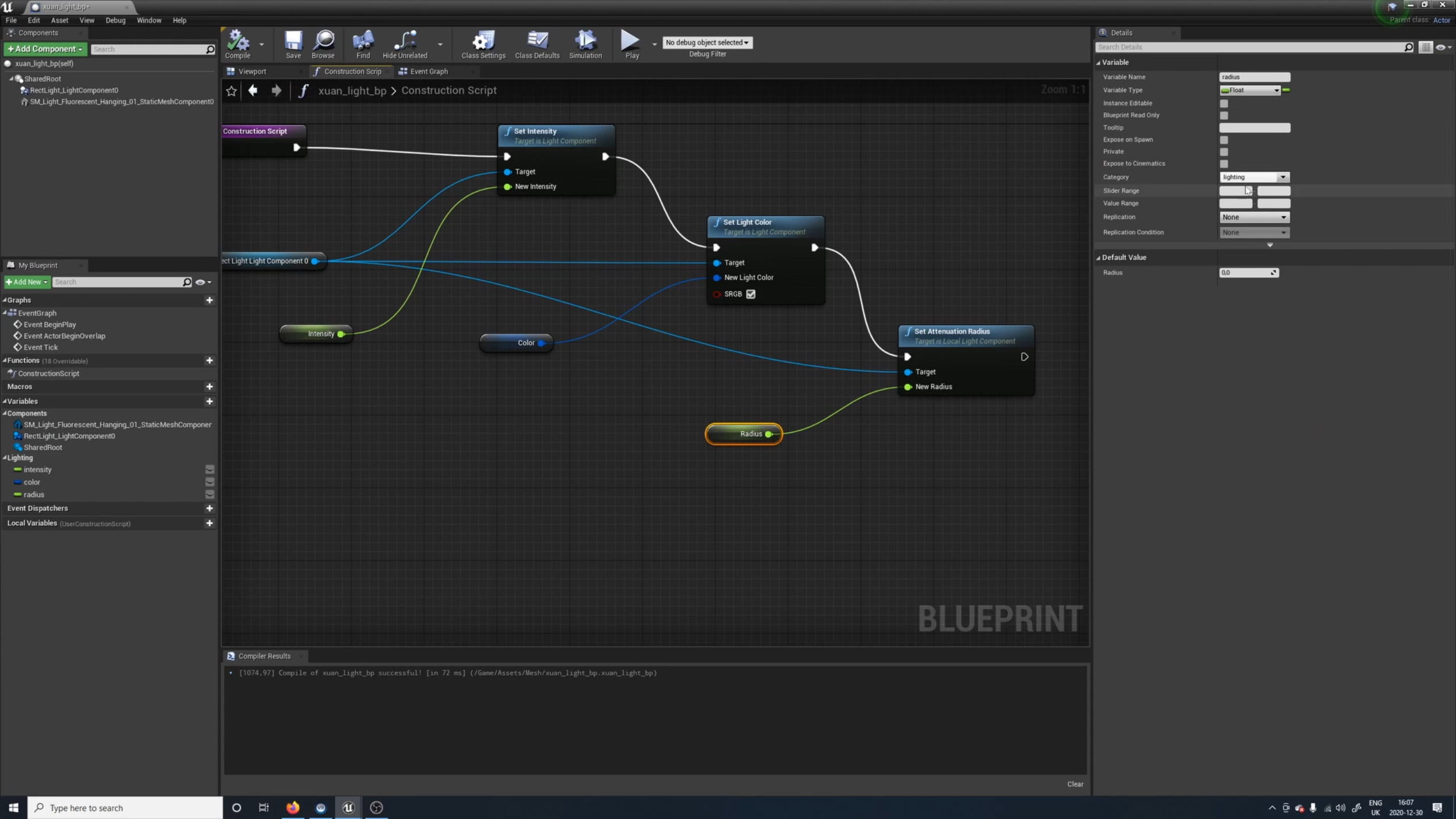Start Simulation mode
Screen dimensions: 1456x819
pyautogui.click(x=585, y=43)
